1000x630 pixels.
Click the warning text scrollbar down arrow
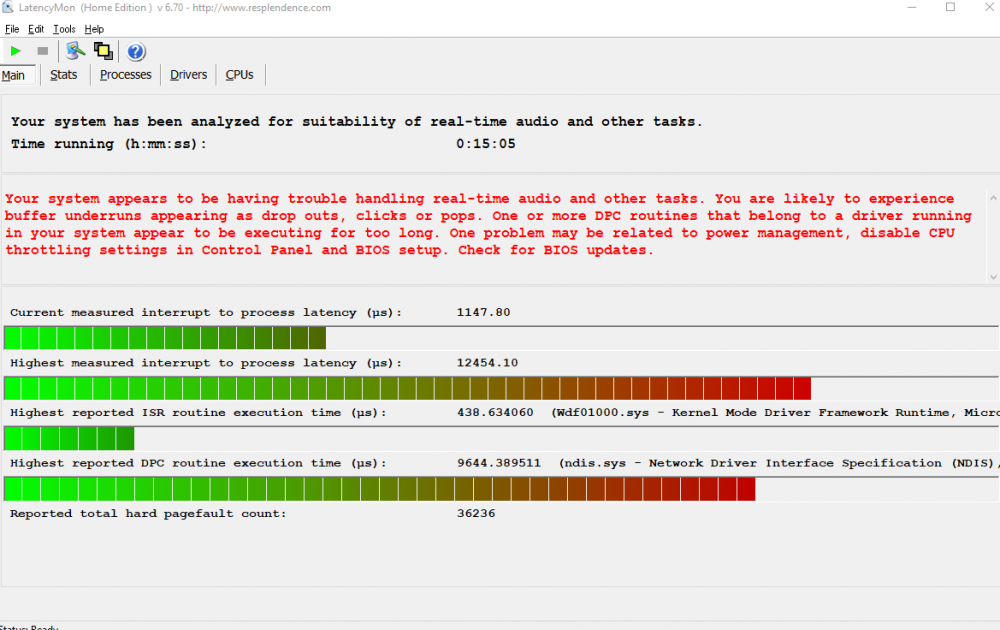pos(993,277)
